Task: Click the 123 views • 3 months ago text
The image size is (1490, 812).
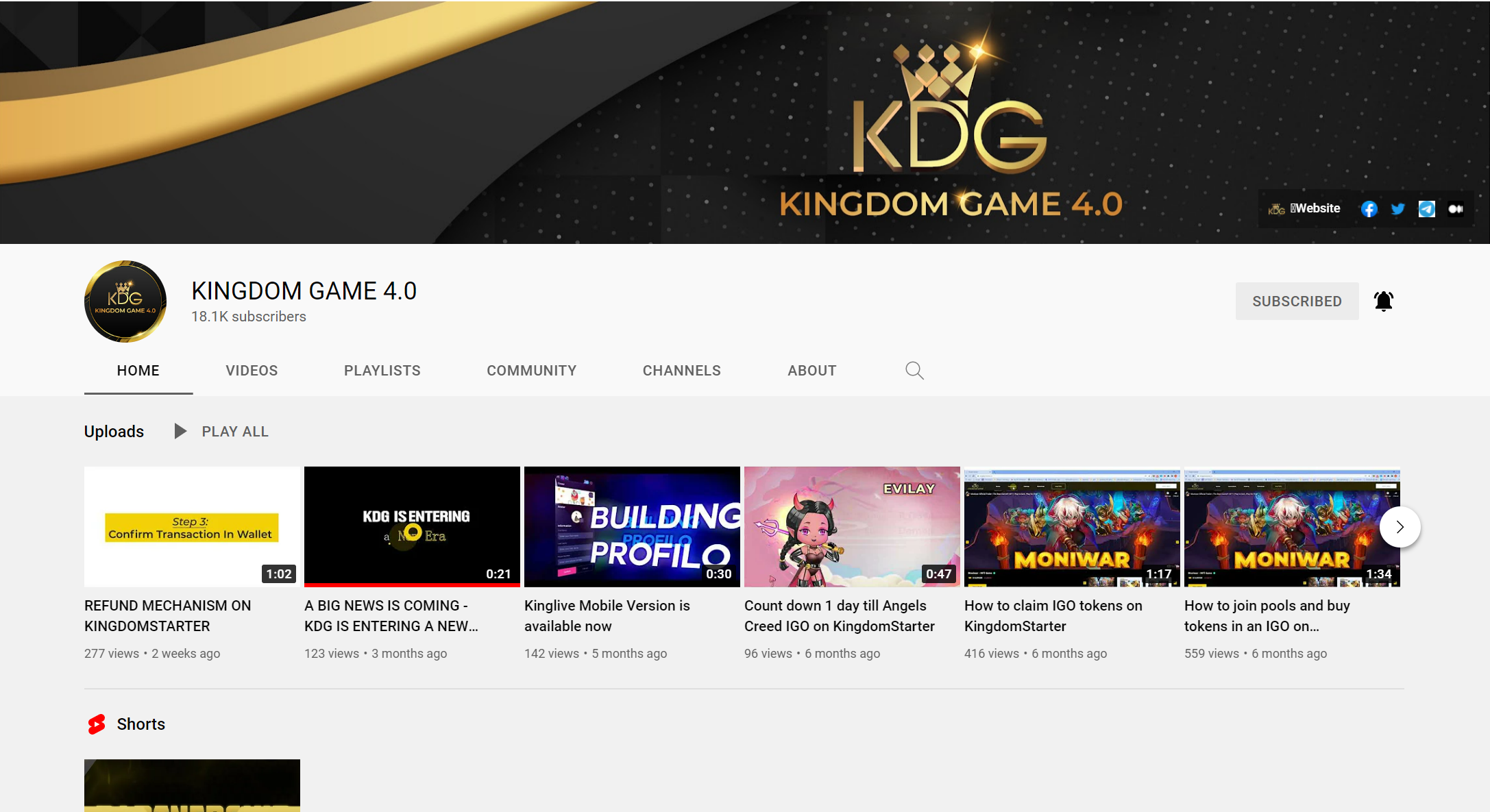Action: [x=376, y=654]
